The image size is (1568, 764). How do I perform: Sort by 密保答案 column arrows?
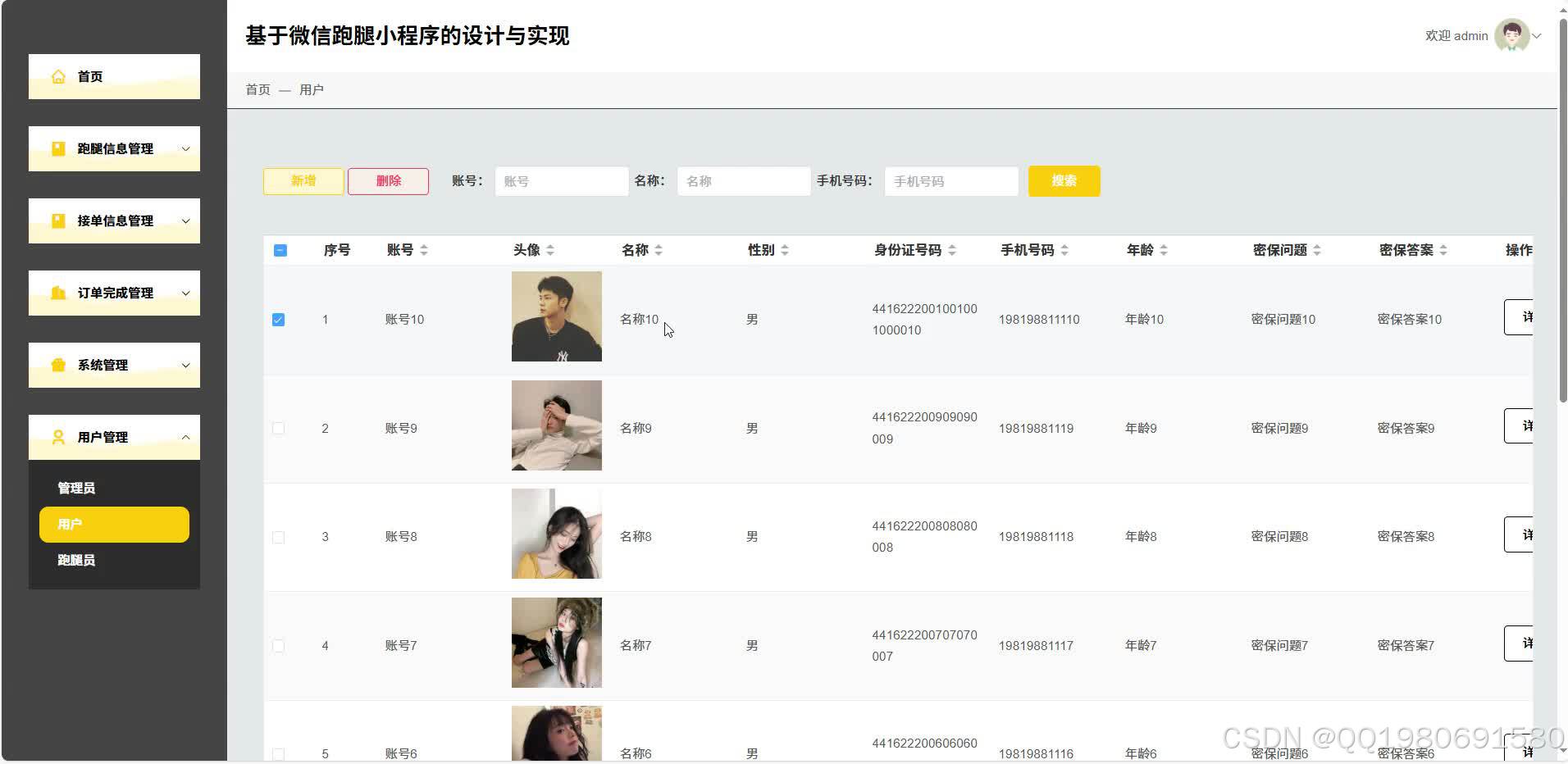[x=1443, y=250]
